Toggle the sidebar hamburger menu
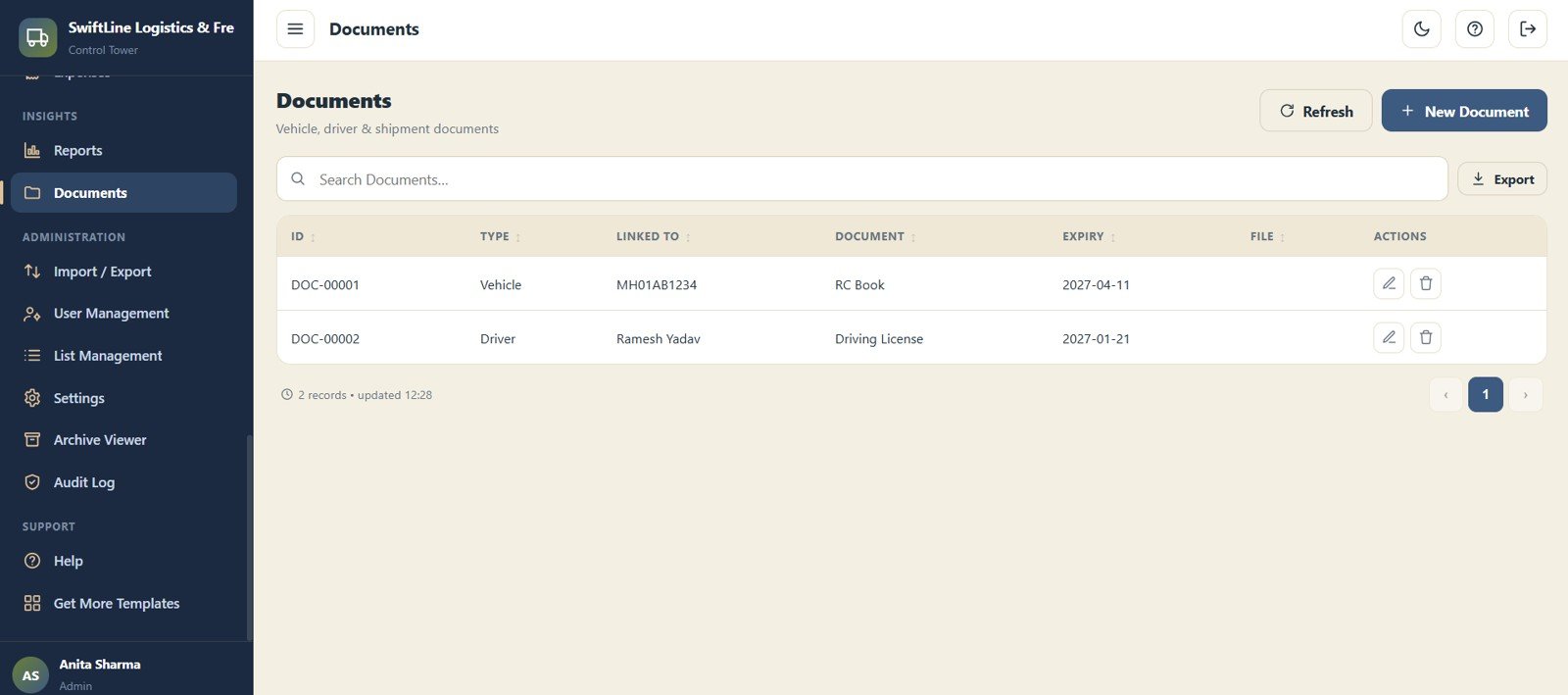Screen dimensions: 1568x695 (295, 29)
